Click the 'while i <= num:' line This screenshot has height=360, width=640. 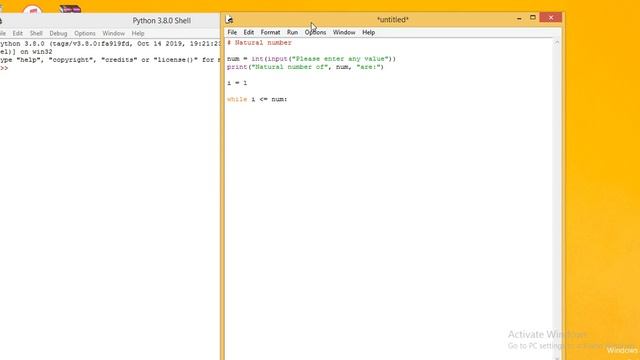click(x=257, y=99)
